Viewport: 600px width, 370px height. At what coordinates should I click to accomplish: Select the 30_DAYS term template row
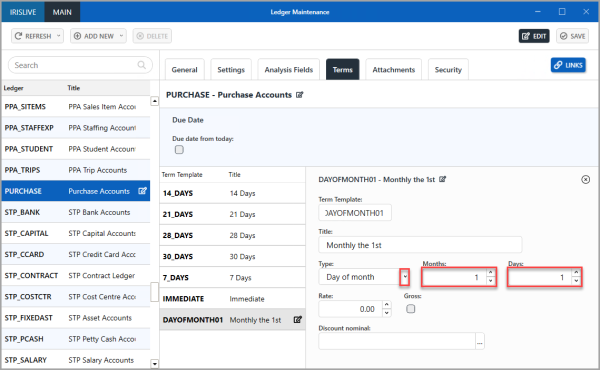click(x=233, y=256)
